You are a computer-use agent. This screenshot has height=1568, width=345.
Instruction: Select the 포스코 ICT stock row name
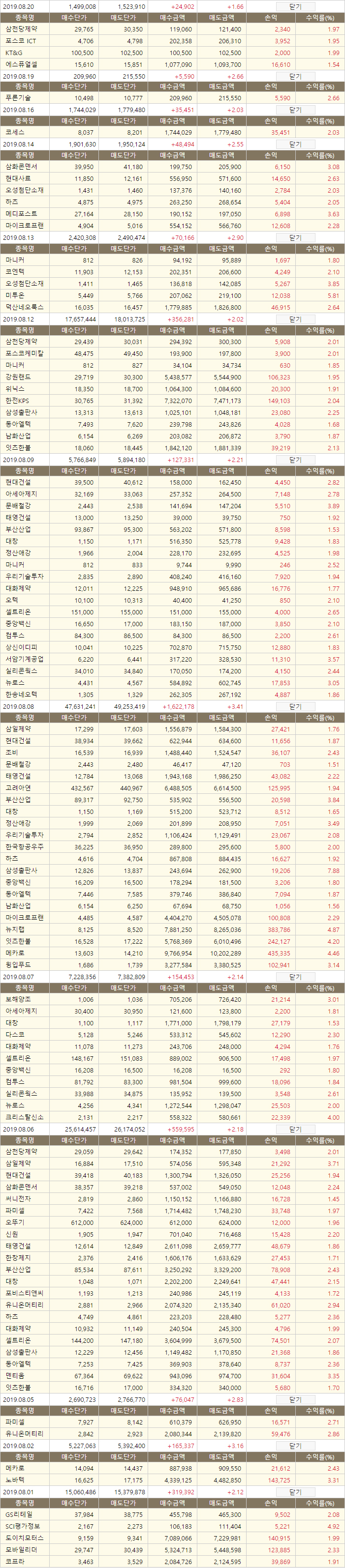click(x=21, y=41)
